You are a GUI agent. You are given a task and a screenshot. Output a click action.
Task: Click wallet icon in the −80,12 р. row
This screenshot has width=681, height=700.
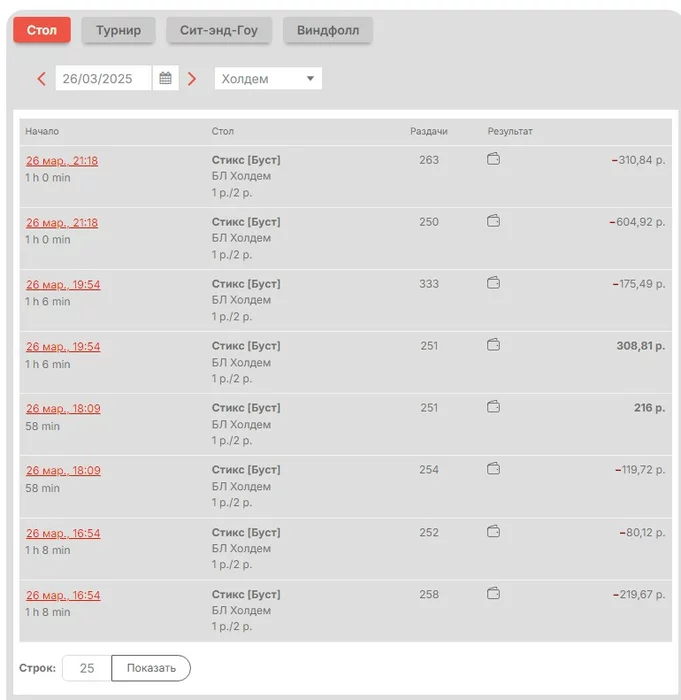[x=493, y=531]
